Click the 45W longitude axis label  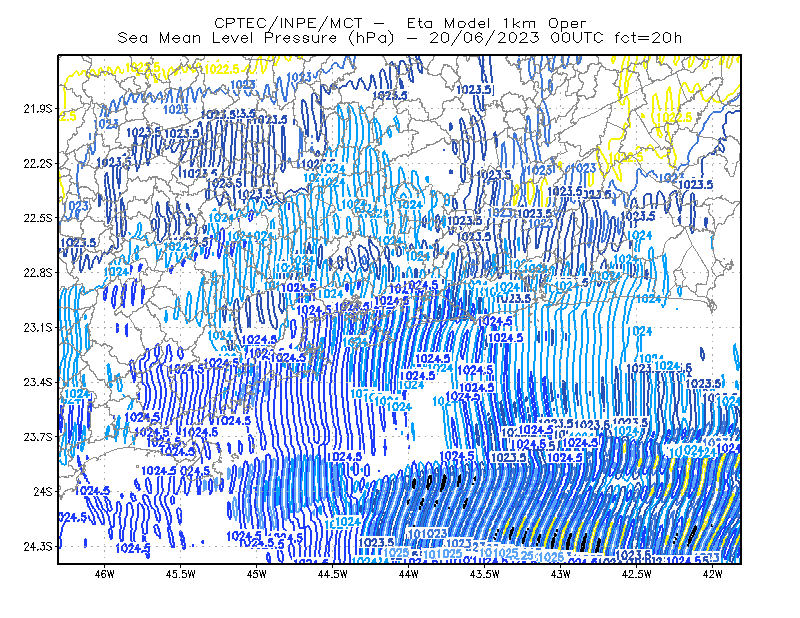click(257, 574)
